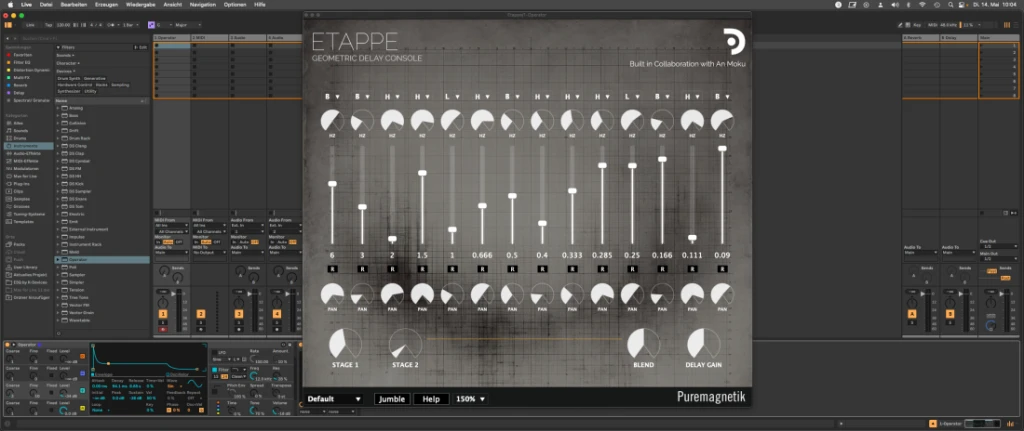Open the Ansicht menu
The width and height of the screenshot is (1024, 431).
[172, 4]
